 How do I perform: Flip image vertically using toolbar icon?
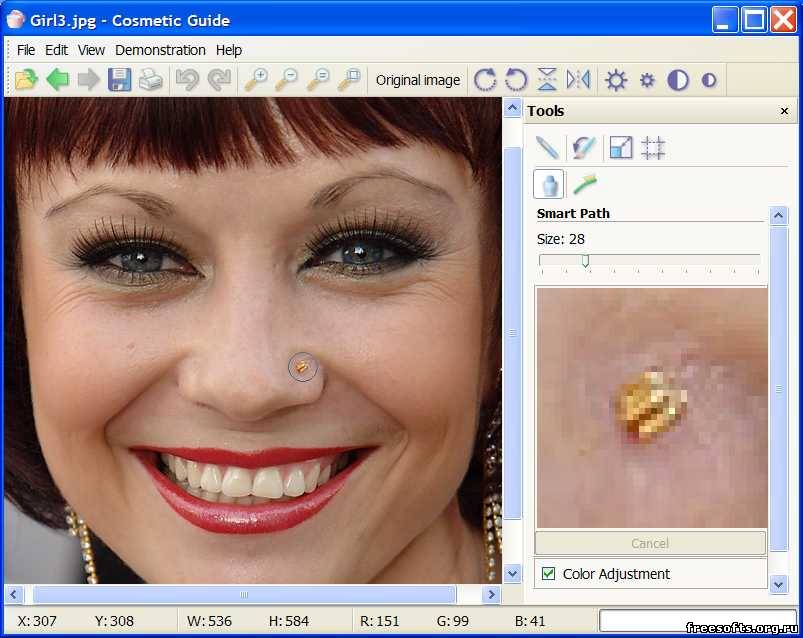[547, 80]
